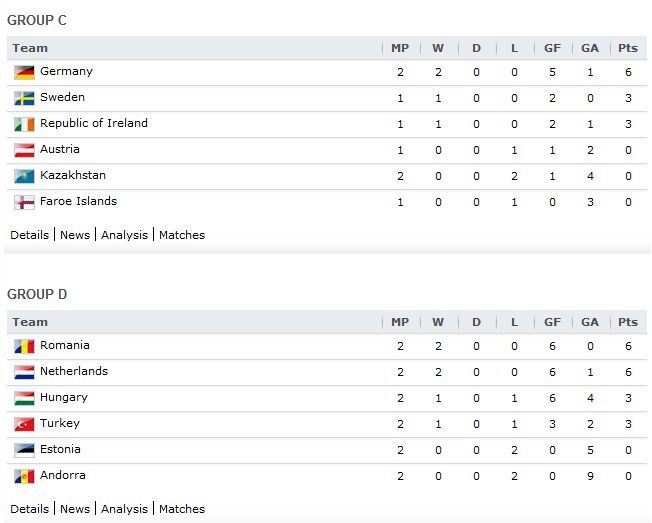The width and height of the screenshot is (652, 523).
Task: Sort Group C by Pts column
Action: (628, 48)
